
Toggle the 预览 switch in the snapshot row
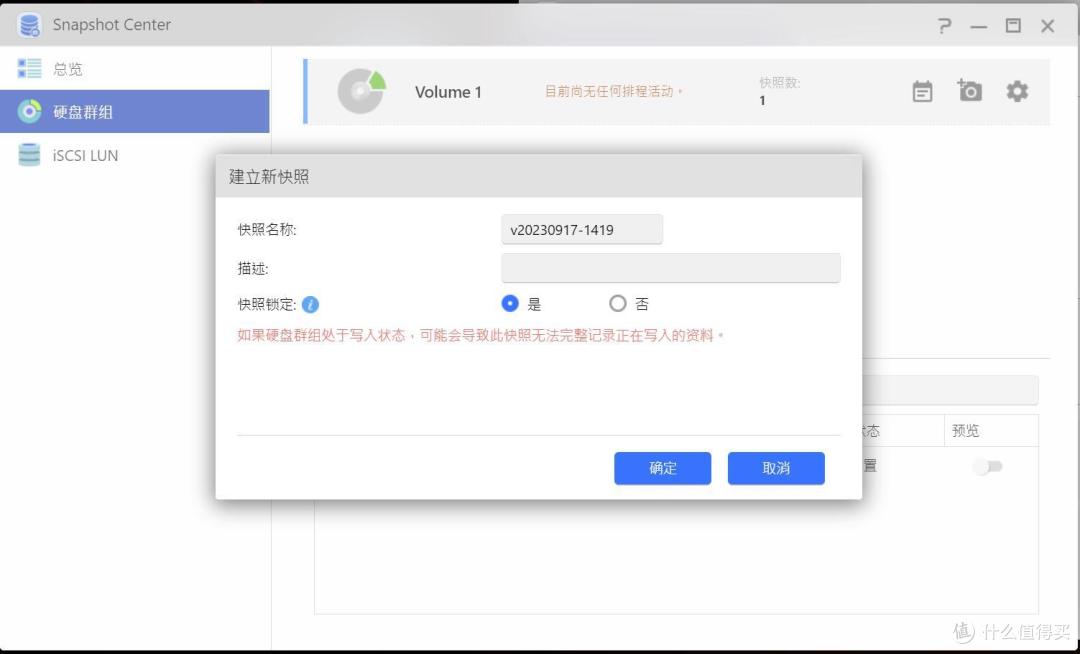pos(988,467)
